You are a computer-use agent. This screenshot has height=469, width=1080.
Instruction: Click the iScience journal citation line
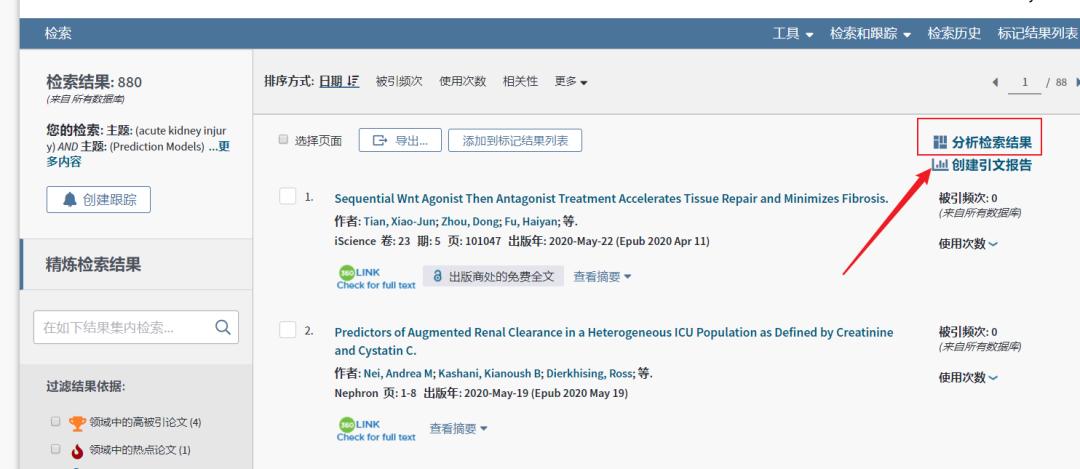[521, 241]
